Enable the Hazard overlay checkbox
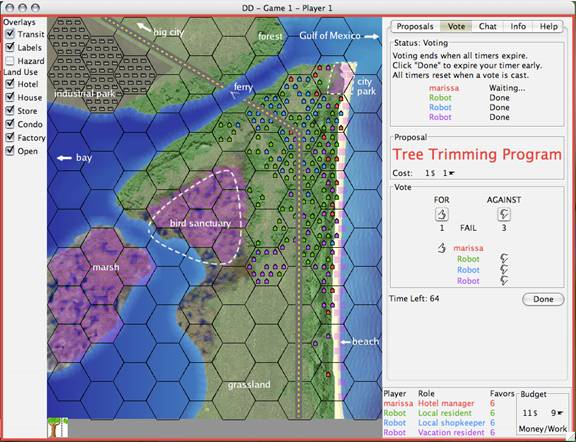Viewport: 576px width, 442px height. click(x=10, y=61)
